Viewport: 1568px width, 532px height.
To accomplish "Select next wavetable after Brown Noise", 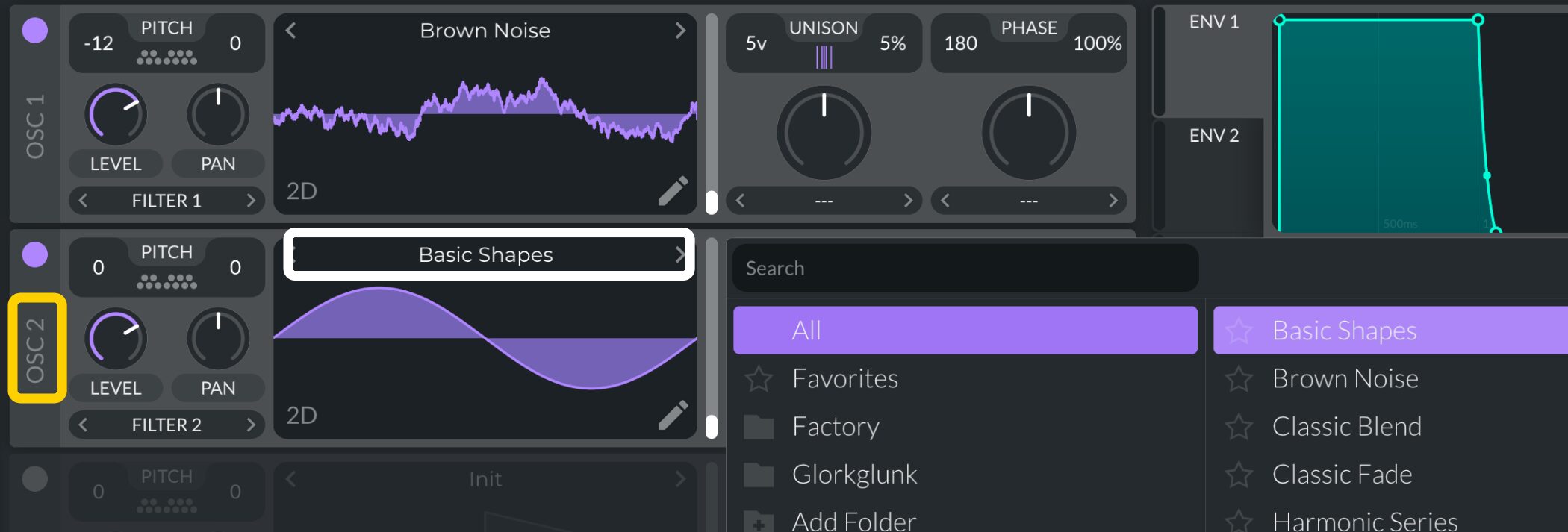I will coord(679,31).
